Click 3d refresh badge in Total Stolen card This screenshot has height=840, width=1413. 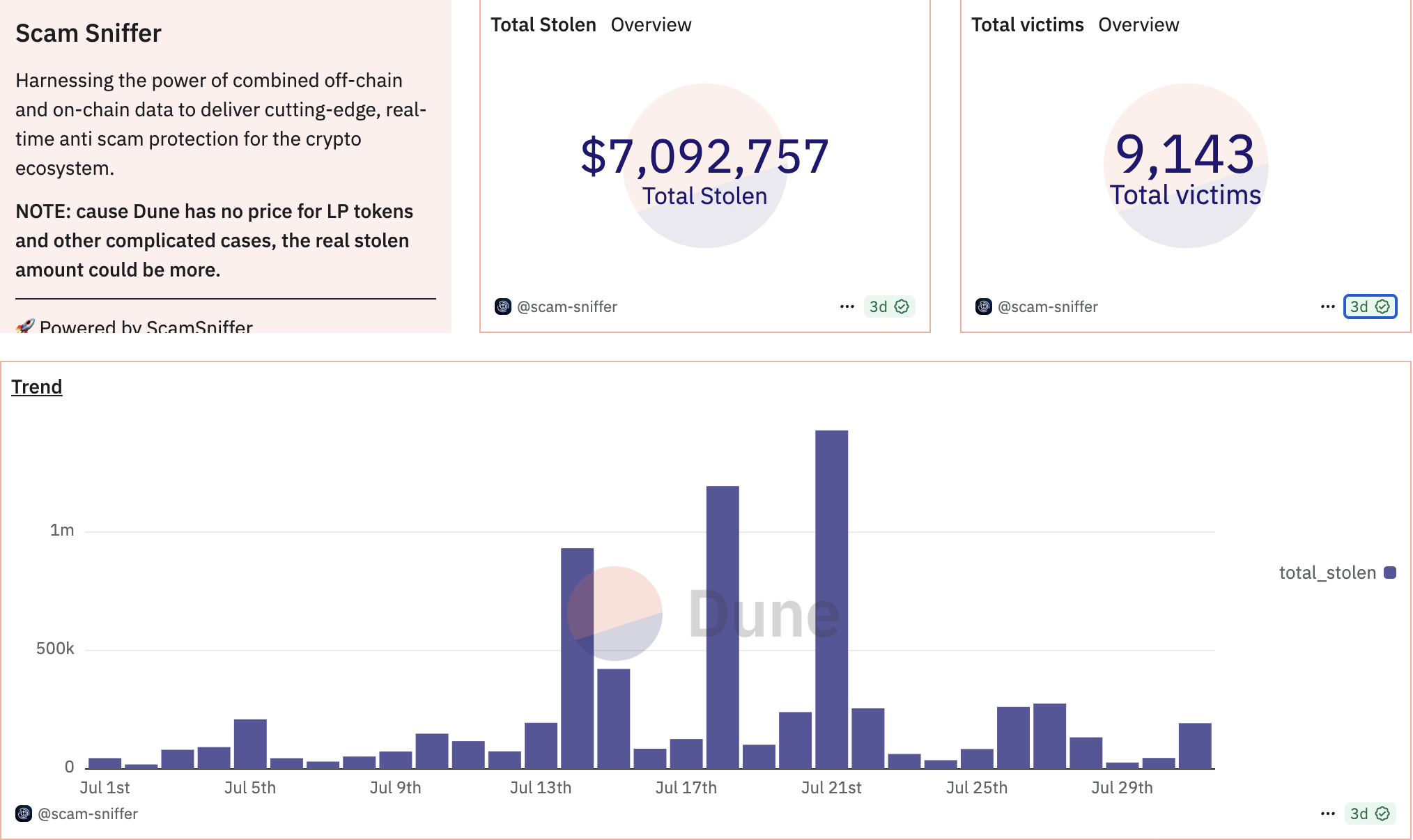[x=879, y=306]
